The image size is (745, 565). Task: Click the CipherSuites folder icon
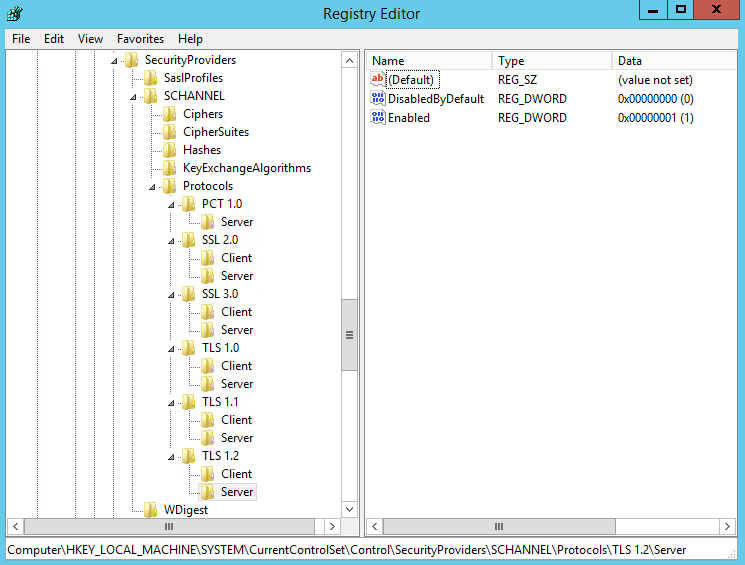(x=170, y=132)
